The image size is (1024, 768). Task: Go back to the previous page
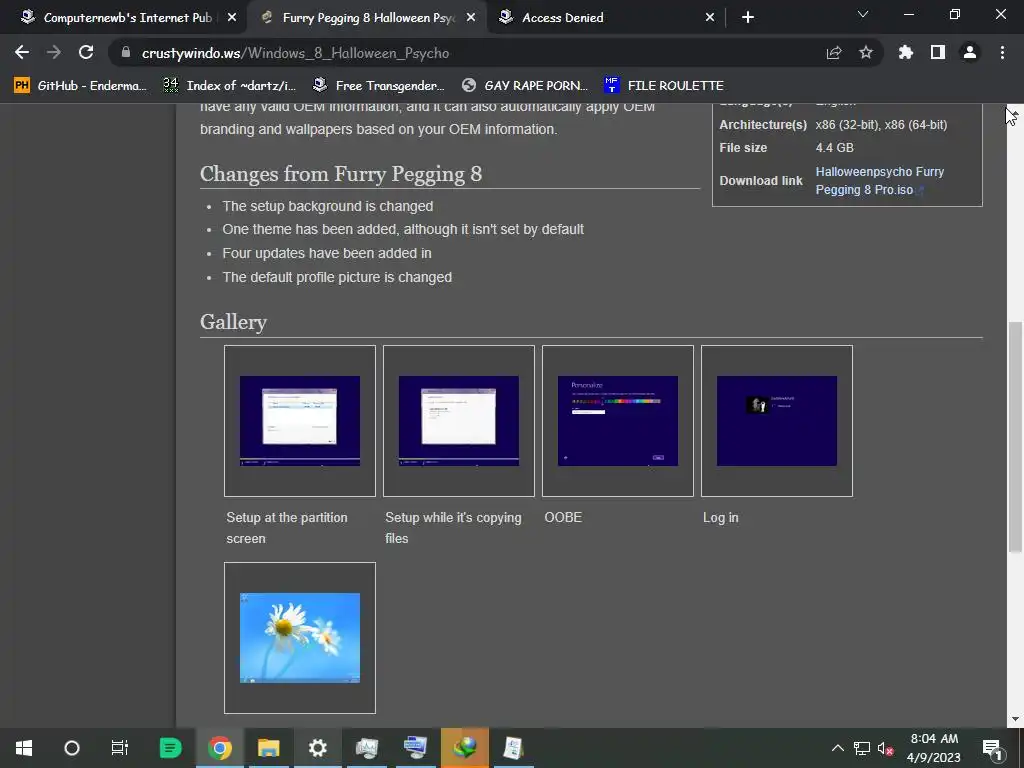(x=22, y=53)
